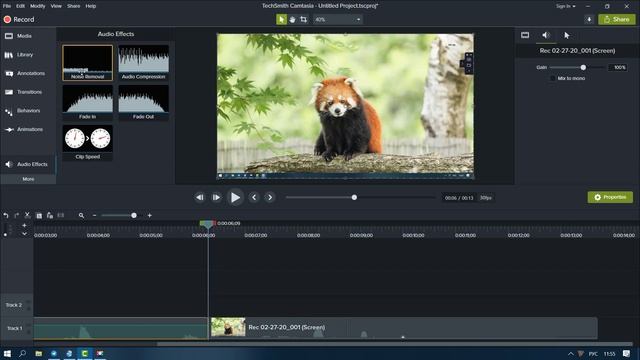Screen dimensions: 640x360
Task: Open the Share menu
Action: tap(73, 6)
